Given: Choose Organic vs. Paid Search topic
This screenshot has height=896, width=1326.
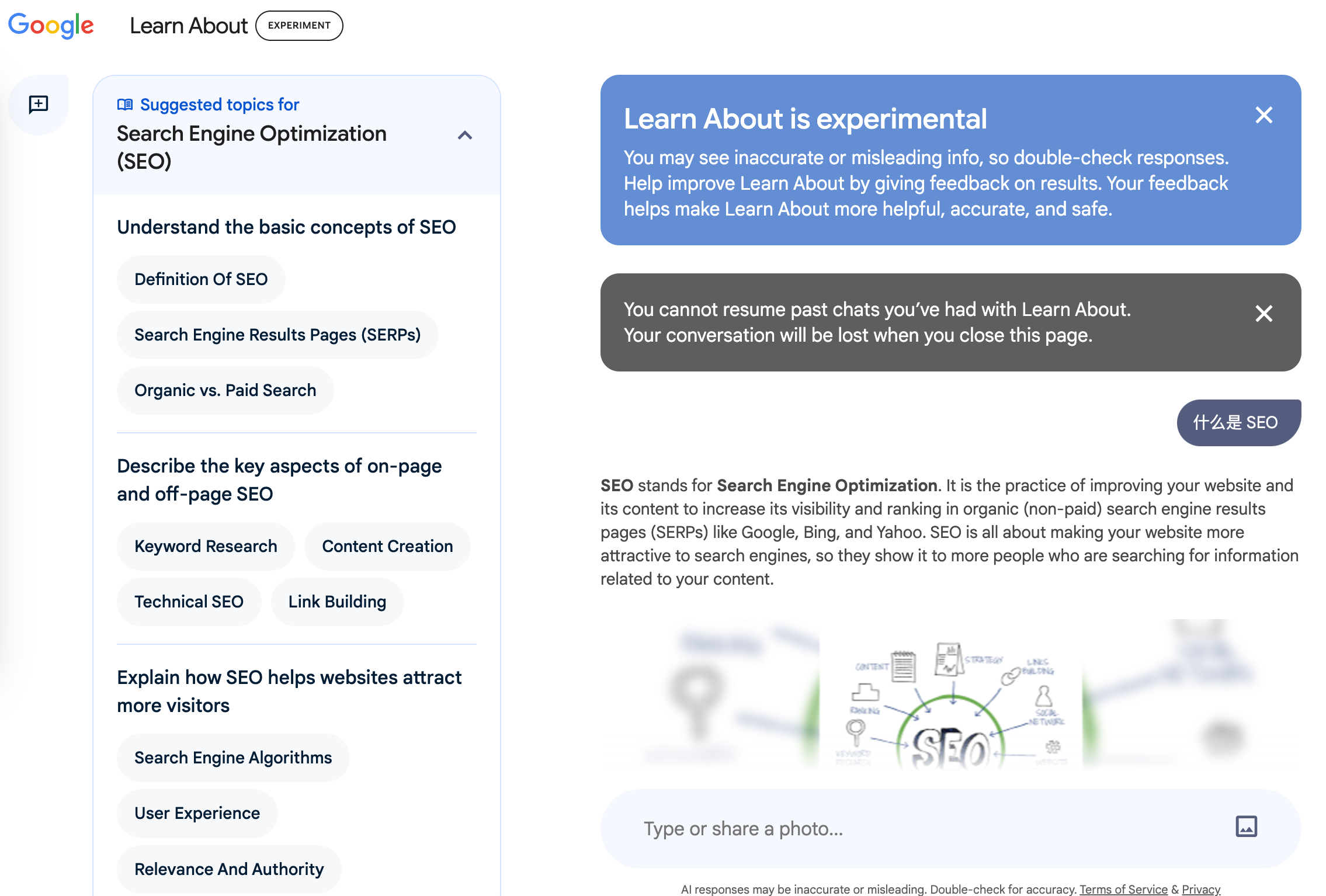Looking at the screenshot, I should tap(225, 390).
